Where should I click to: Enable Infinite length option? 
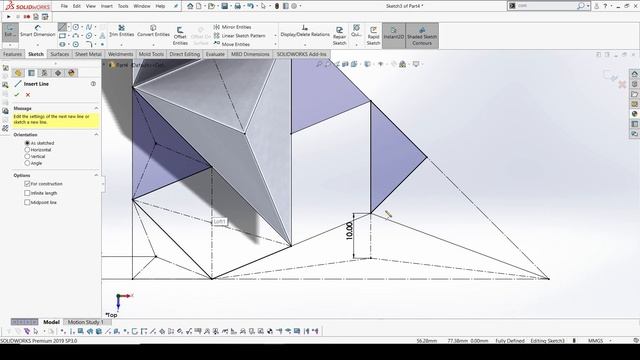click(27, 193)
